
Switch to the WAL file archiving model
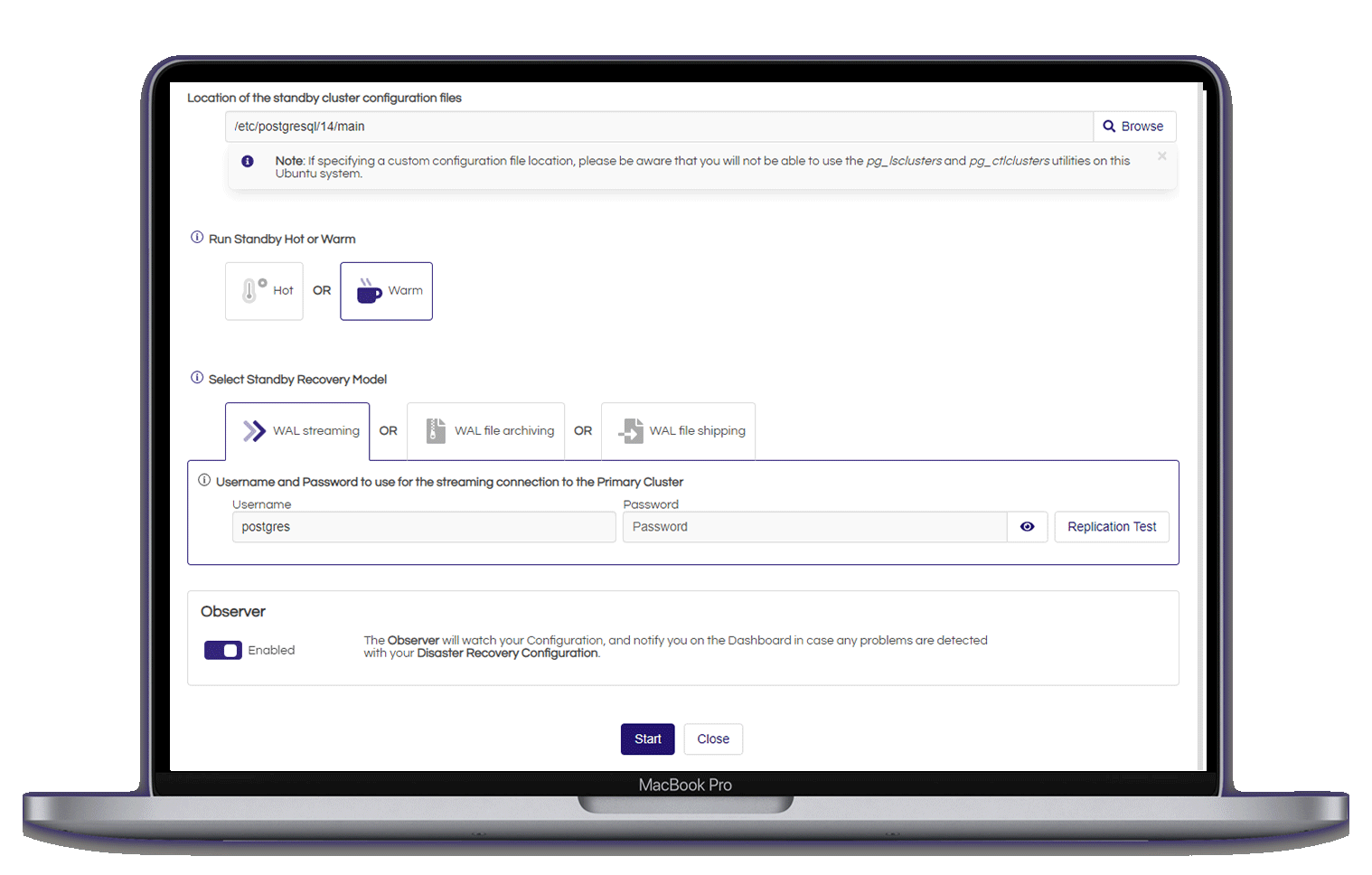click(485, 431)
